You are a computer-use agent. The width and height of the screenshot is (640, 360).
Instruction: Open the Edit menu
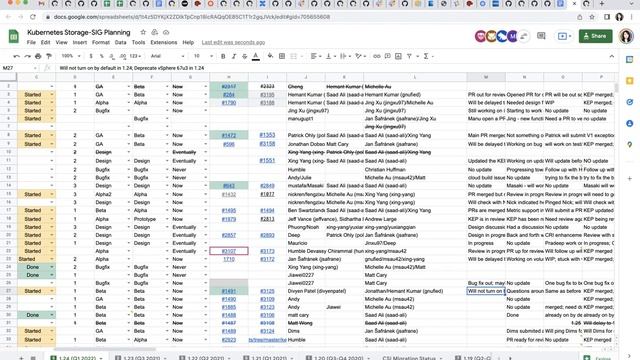(x=45, y=42)
